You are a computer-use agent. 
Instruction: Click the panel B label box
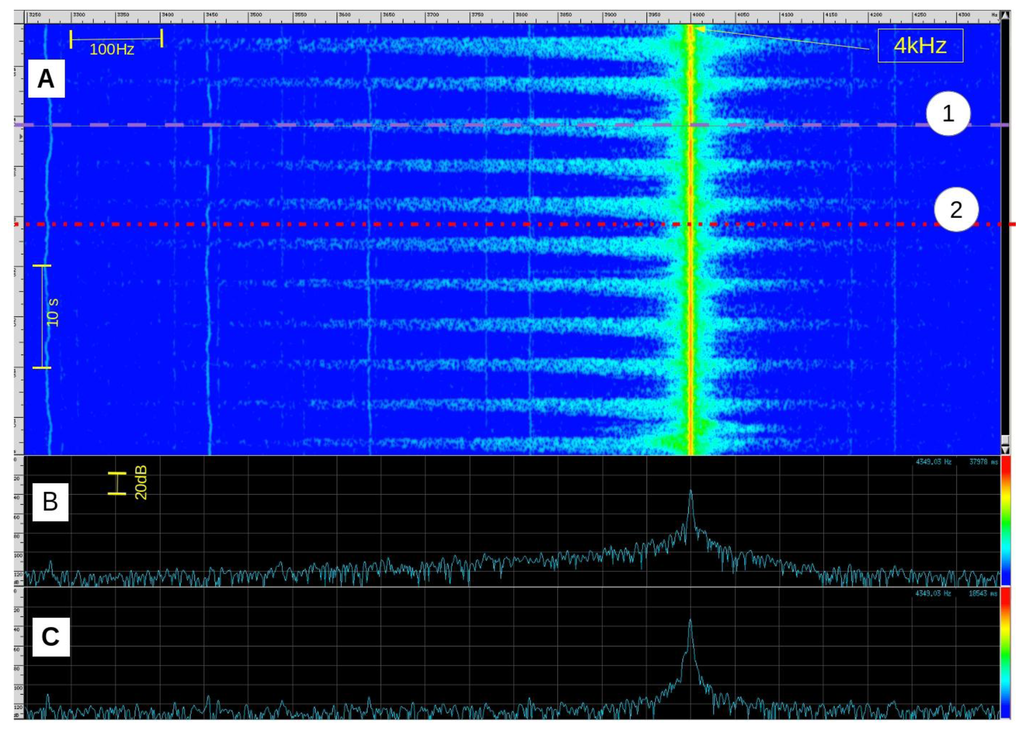pyautogui.click(x=49, y=504)
